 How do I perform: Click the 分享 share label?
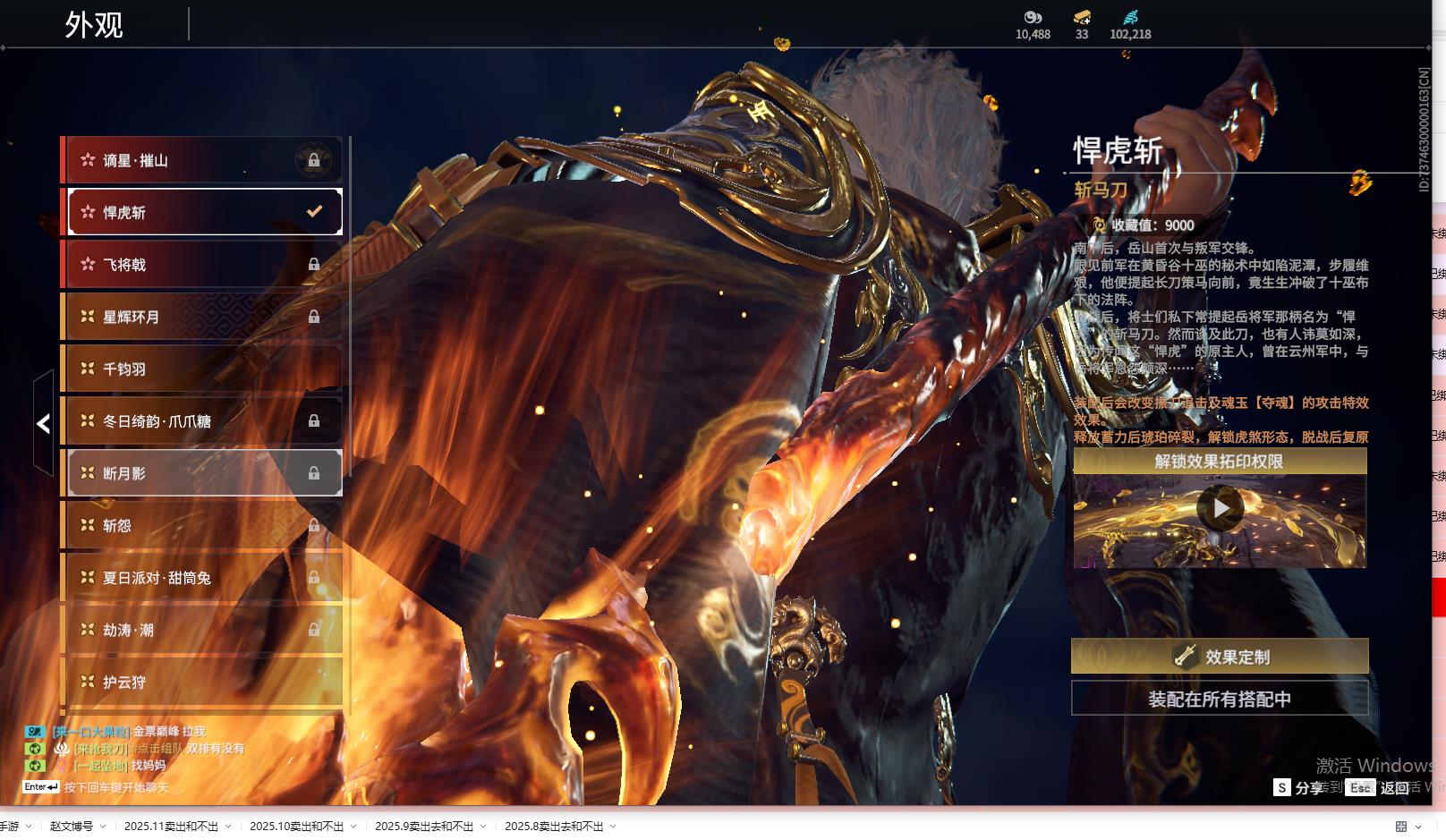pyautogui.click(x=1308, y=787)
